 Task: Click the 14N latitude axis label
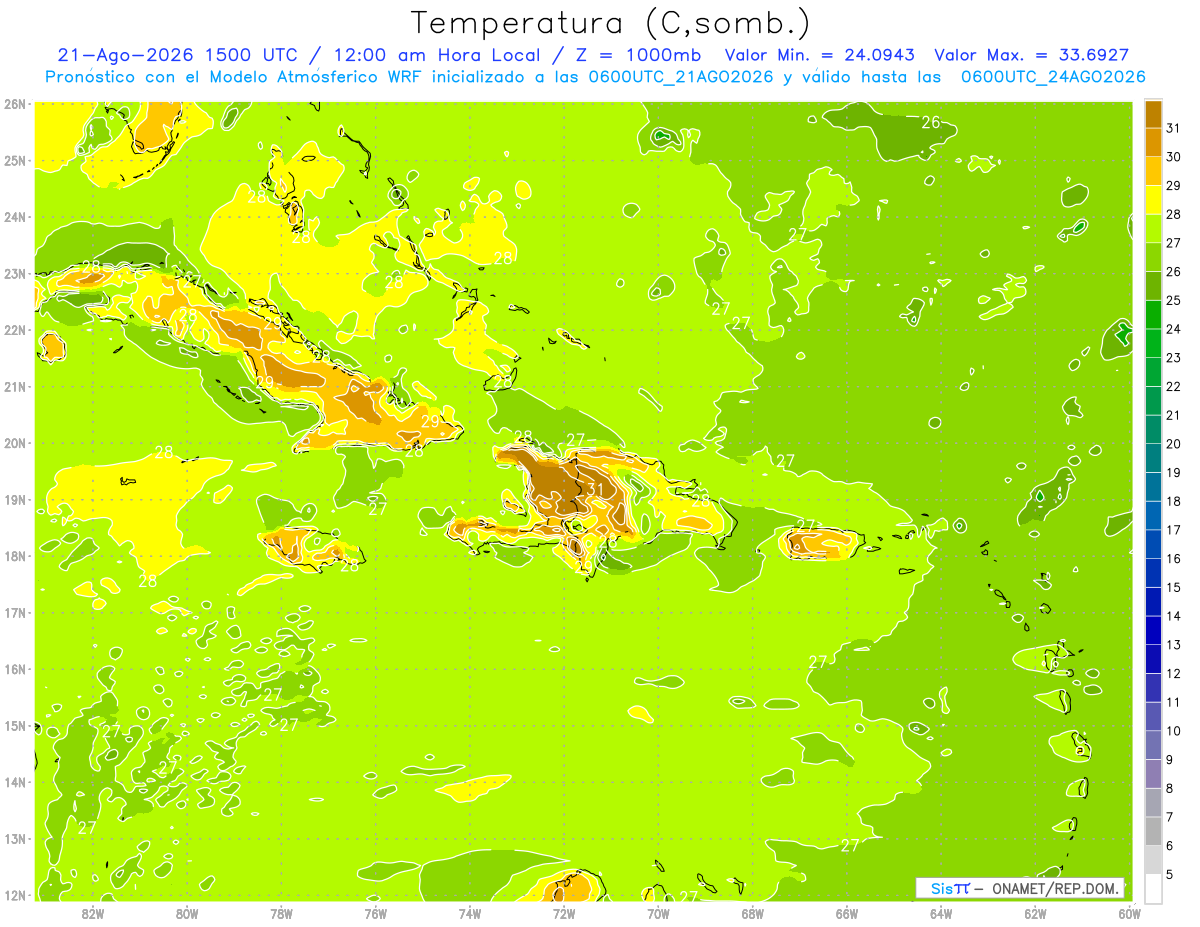tap(14, 782)
